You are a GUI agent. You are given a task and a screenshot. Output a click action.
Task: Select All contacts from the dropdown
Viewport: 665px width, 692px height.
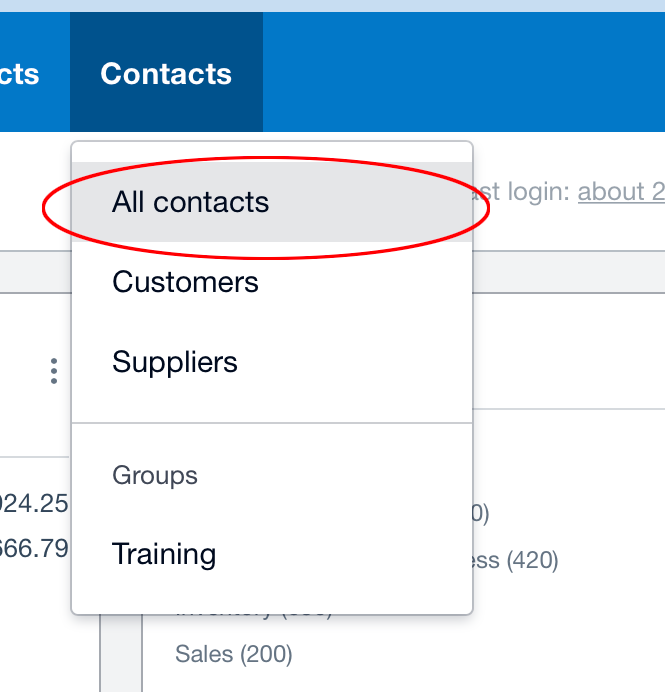190,203
